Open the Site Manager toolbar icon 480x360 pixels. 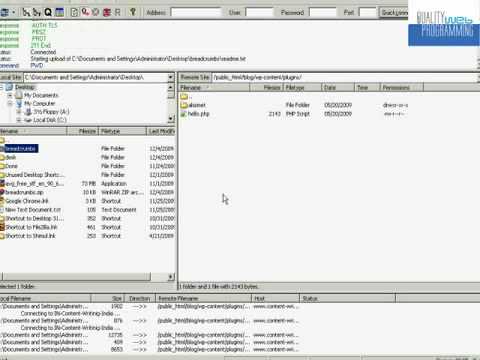click(x=5, y=12)
